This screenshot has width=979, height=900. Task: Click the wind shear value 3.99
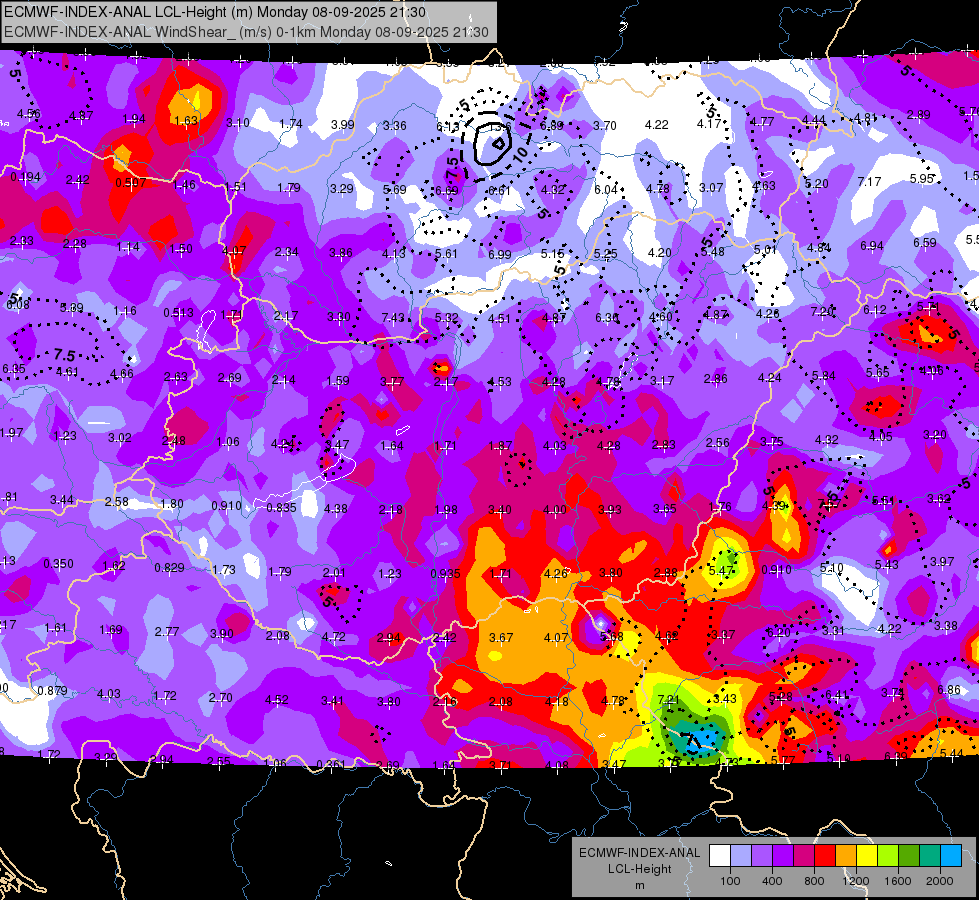[x=343, y=124]
